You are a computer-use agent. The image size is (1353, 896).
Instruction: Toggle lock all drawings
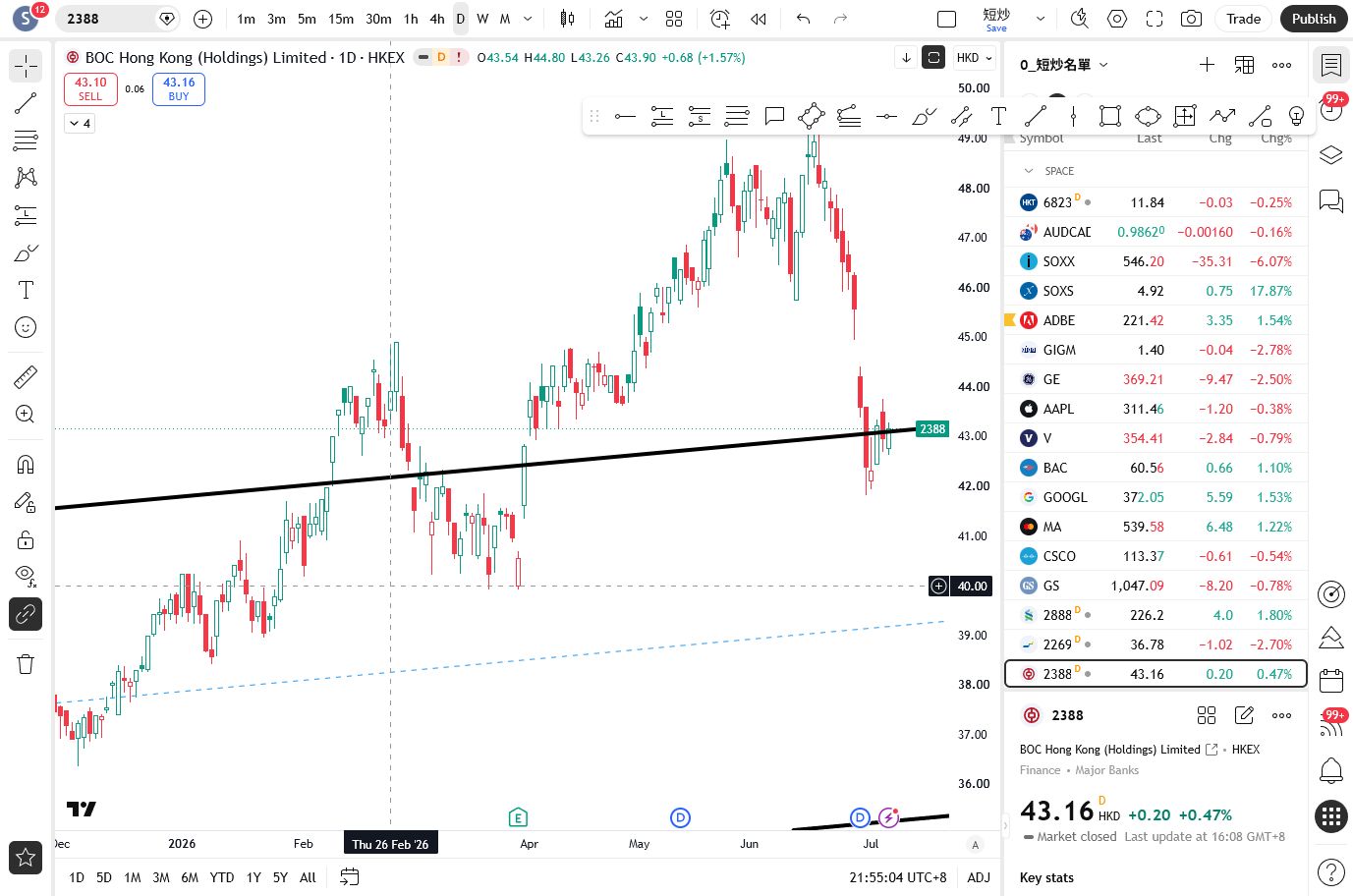point(26,539)
